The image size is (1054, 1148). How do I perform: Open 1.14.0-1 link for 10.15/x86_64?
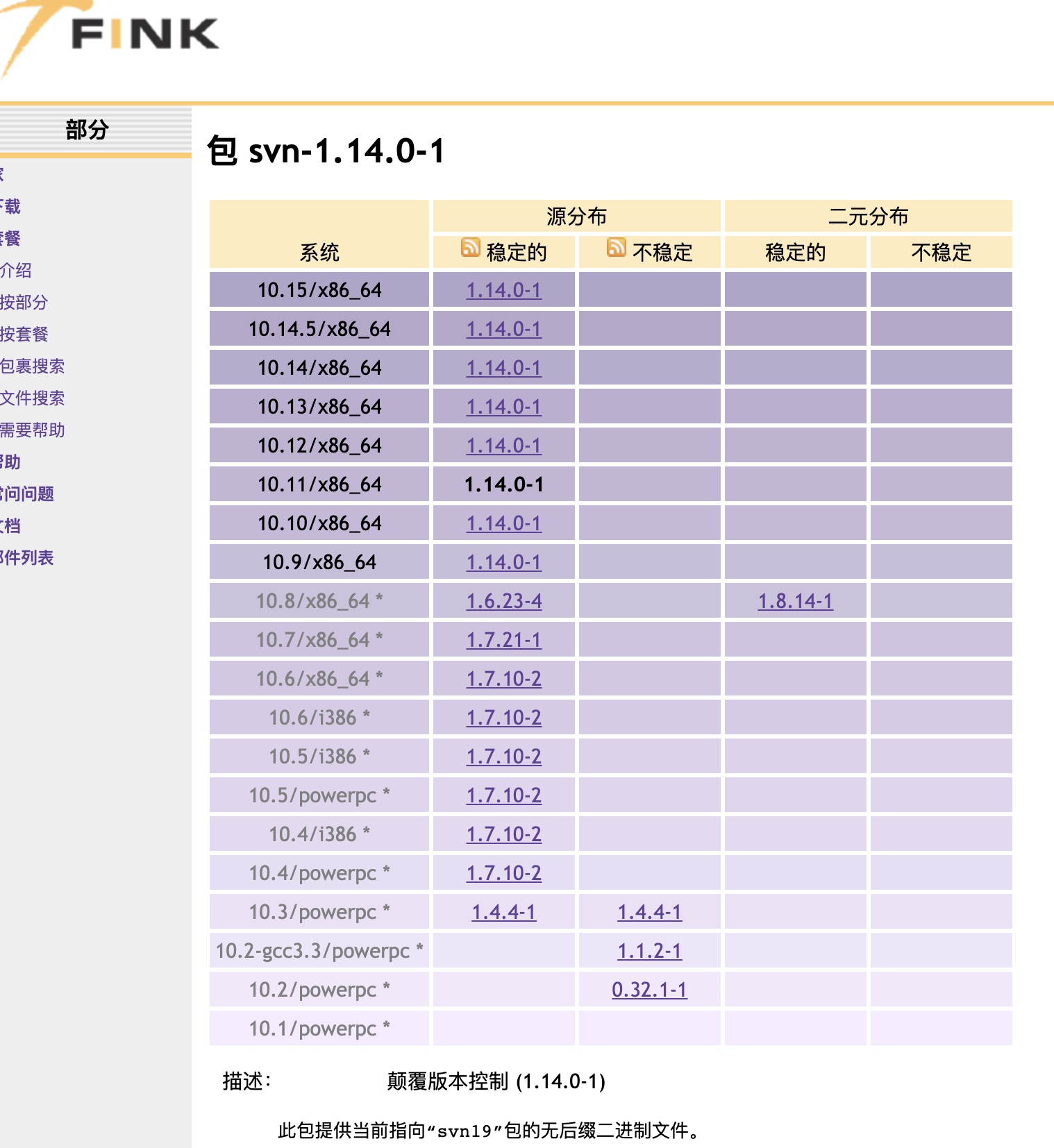point(503,290)
